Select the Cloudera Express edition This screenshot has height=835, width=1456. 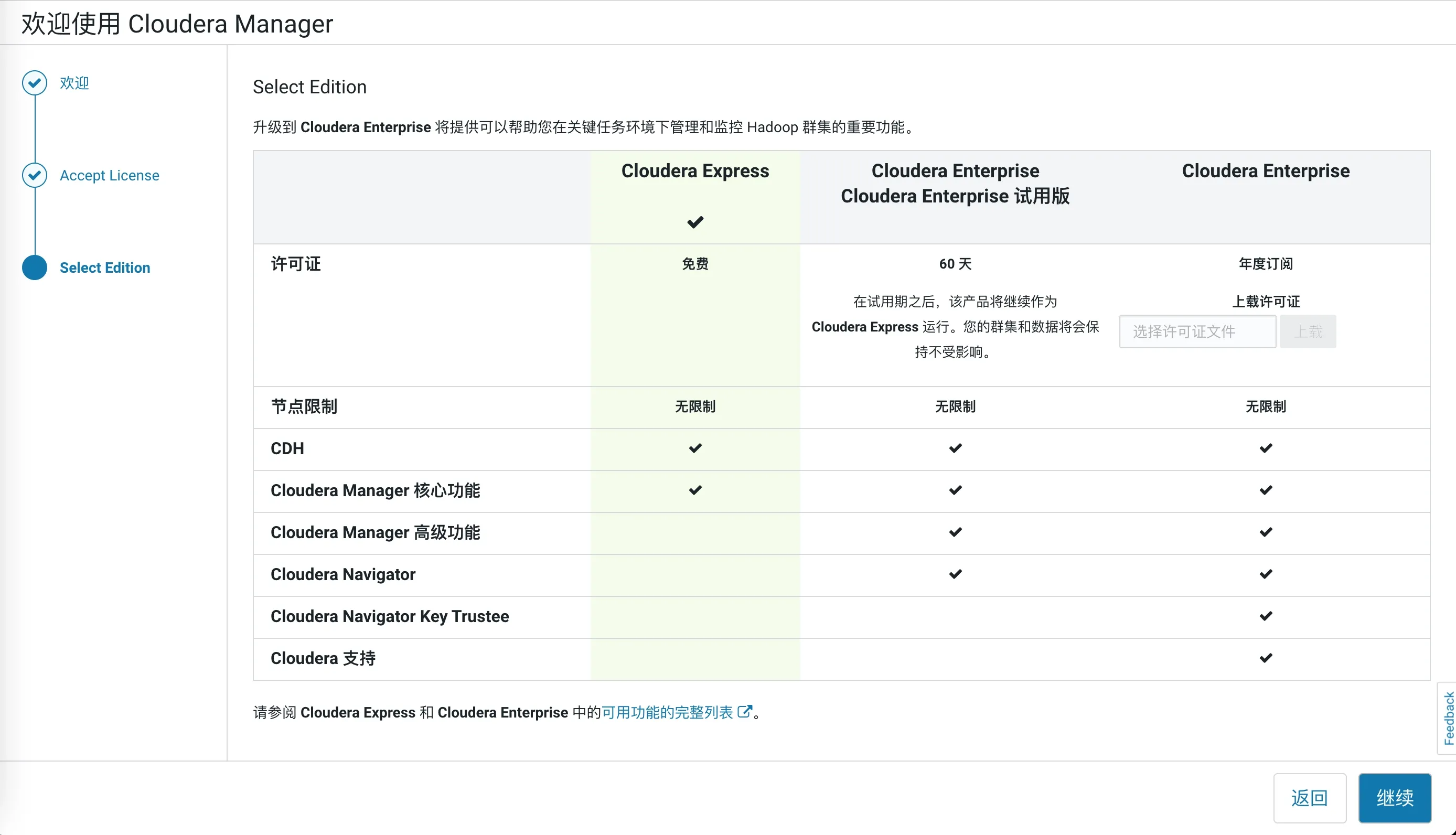[x=694, y=171]
